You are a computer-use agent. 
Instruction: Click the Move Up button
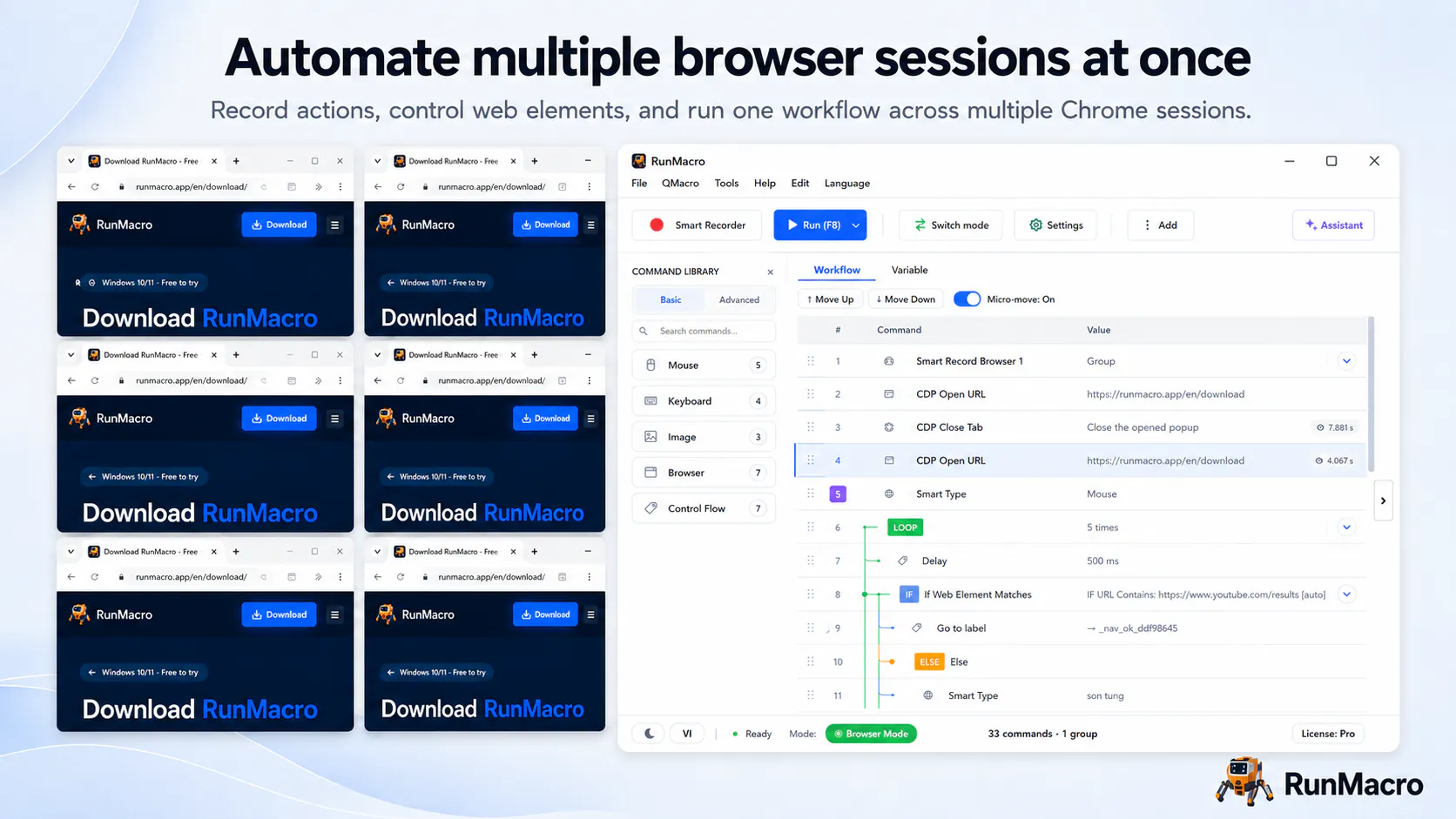point(830,299)
